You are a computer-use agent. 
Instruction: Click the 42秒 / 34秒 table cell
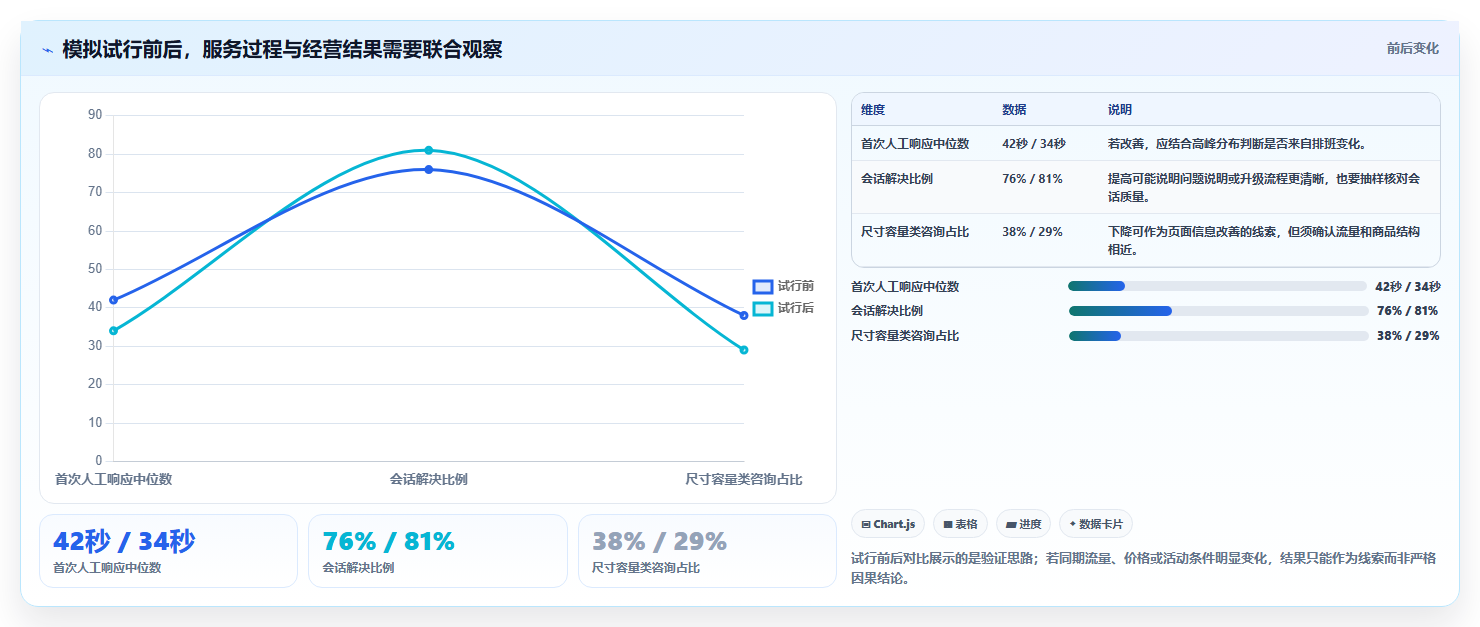tap(1034, 144)
